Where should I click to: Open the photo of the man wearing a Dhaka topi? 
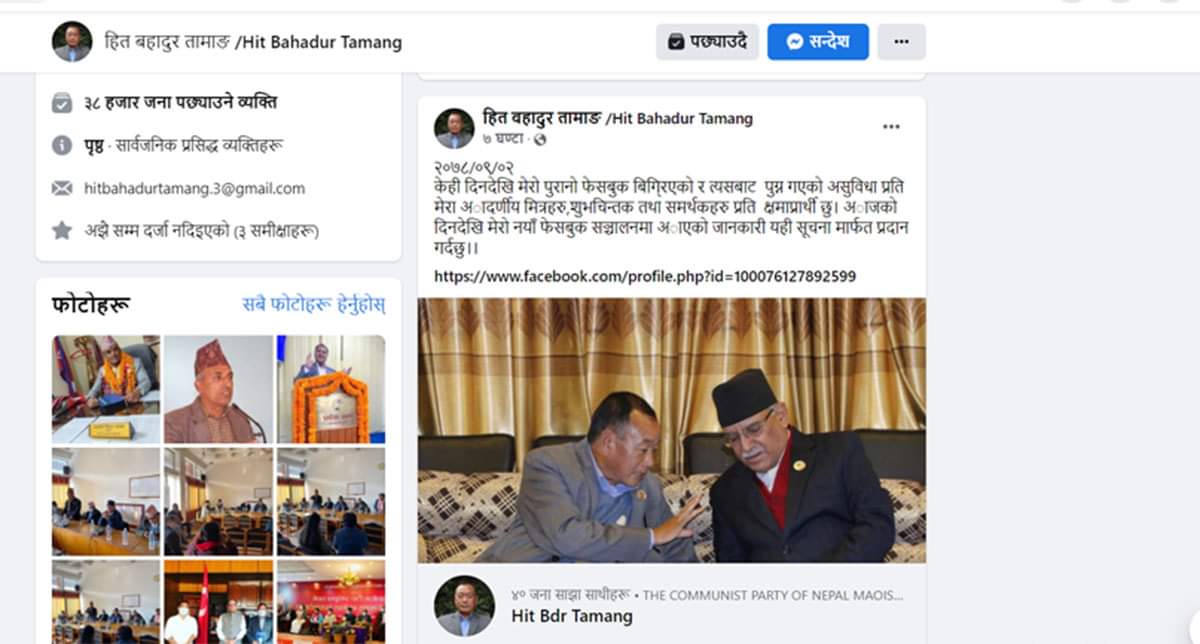click(218, 389)
